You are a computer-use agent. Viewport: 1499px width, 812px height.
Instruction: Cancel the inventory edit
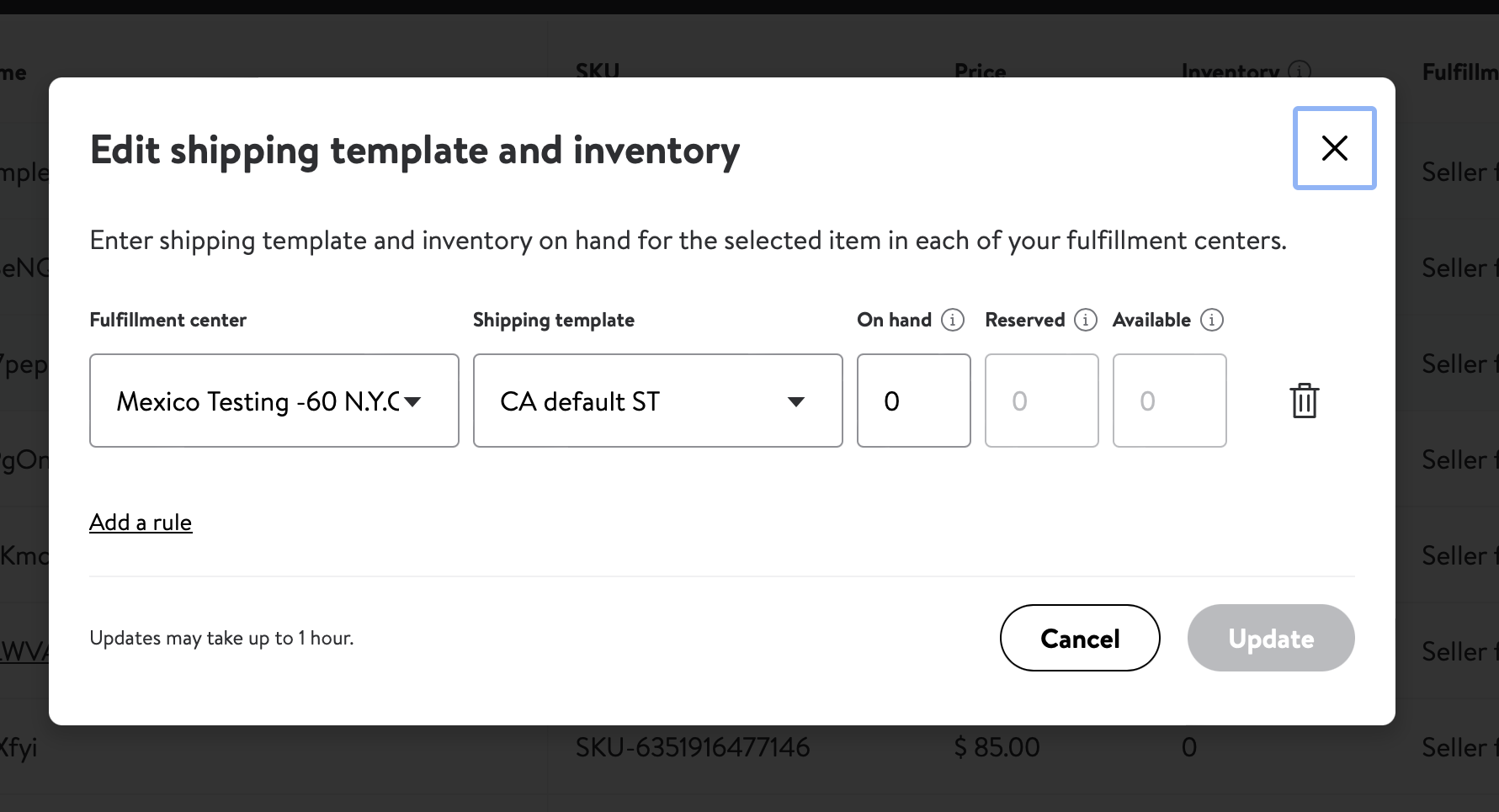click(1080, 638)
